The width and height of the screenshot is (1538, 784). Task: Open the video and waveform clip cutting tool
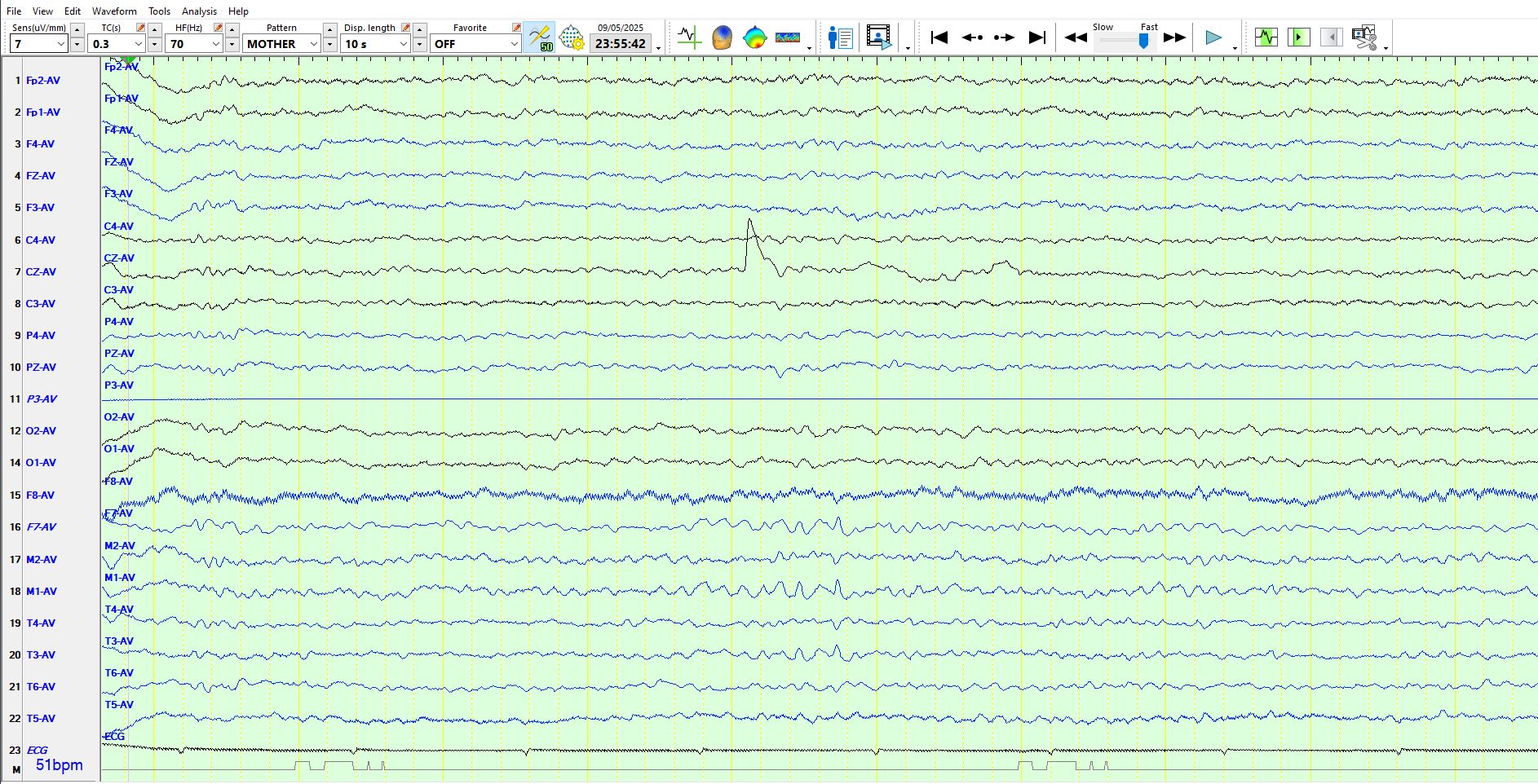coord(1364,37)
